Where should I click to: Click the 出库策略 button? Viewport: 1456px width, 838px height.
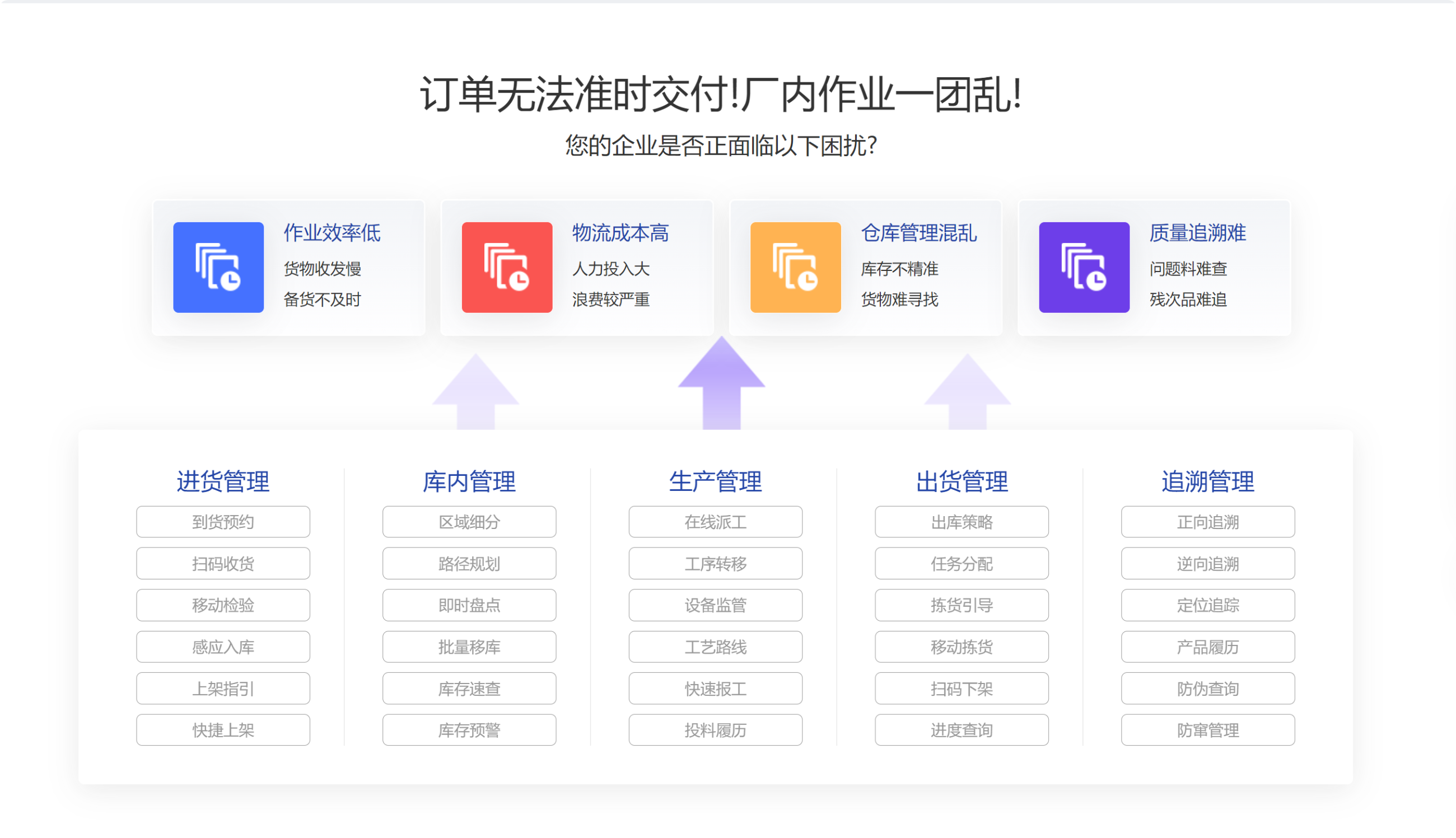point(962,522)
